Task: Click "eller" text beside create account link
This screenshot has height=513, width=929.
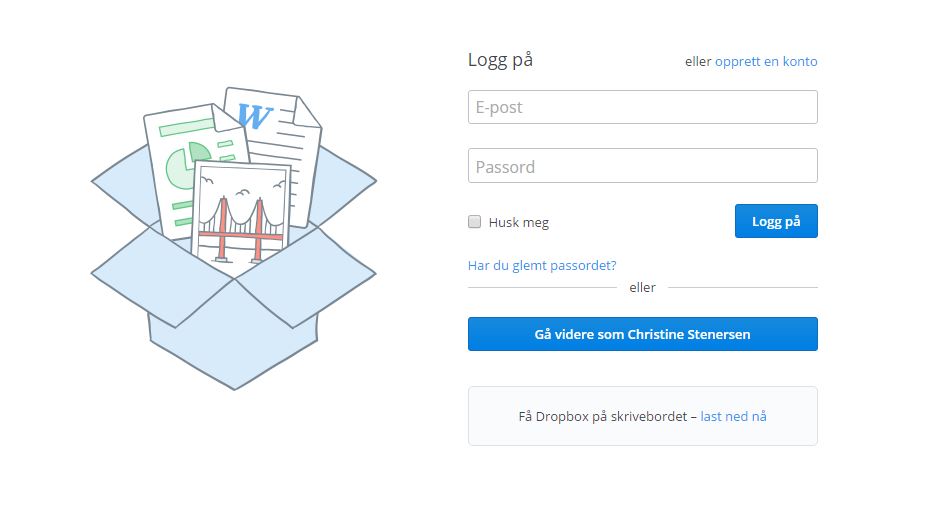Action: coord(698,61)
